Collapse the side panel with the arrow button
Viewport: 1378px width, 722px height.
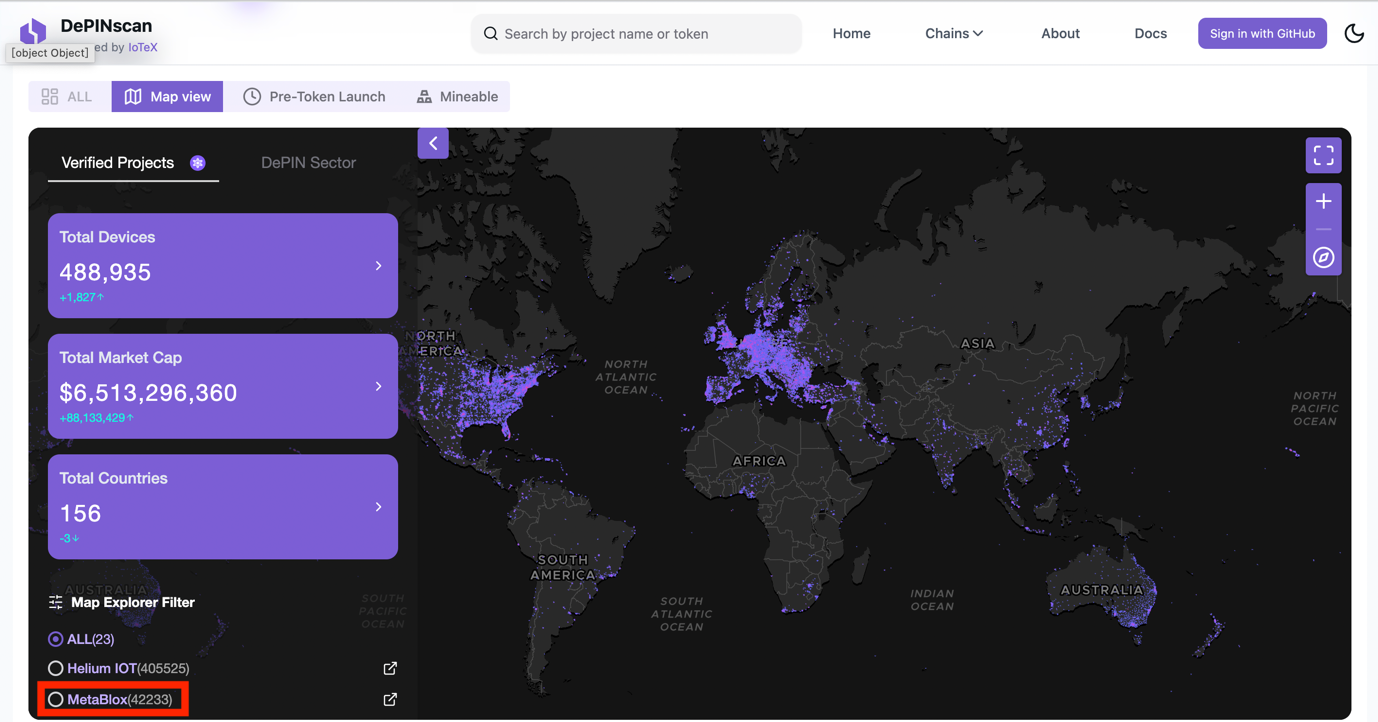point(433,143)
